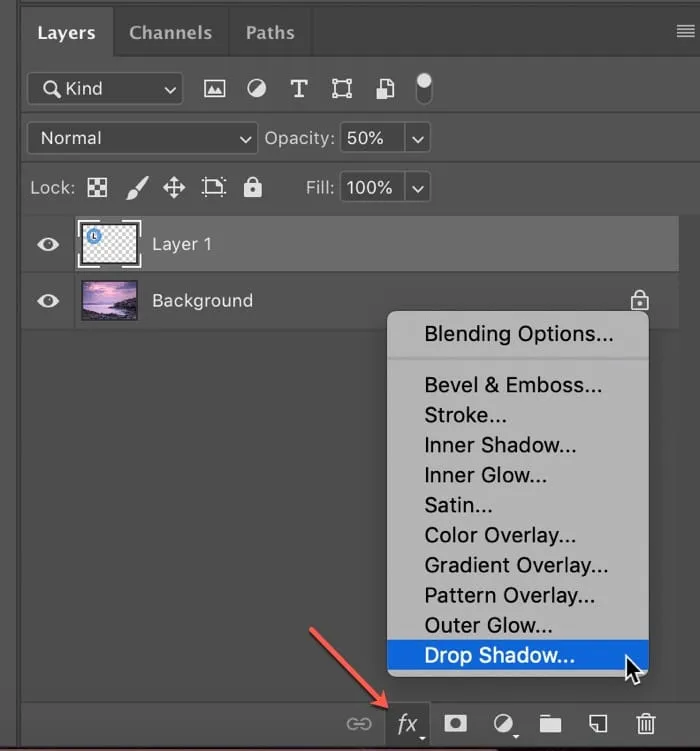Lock transparent pixels icon
The height and width of the screenshot is (751, 700).
[x=97, y=187]
